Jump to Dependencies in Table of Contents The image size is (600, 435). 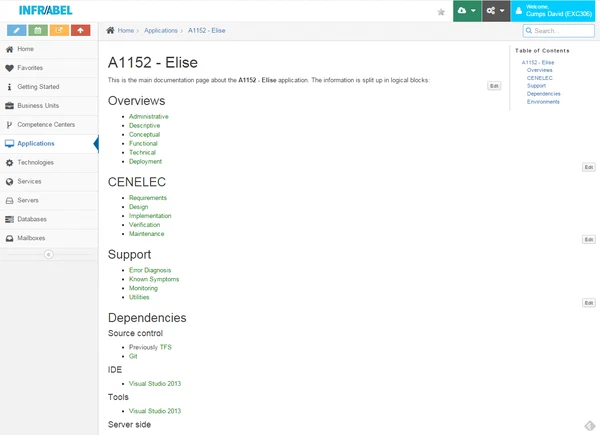543,94
